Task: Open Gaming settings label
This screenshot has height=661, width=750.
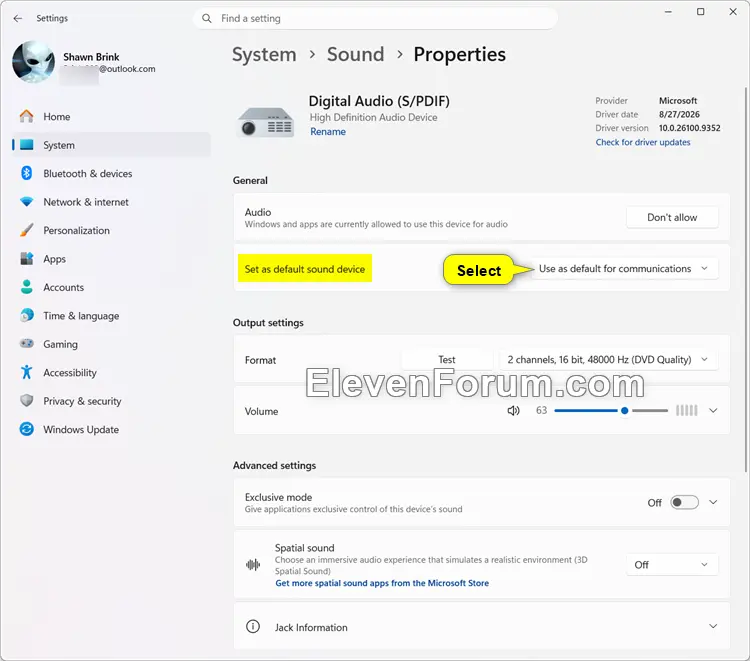Action: (60, 344)
